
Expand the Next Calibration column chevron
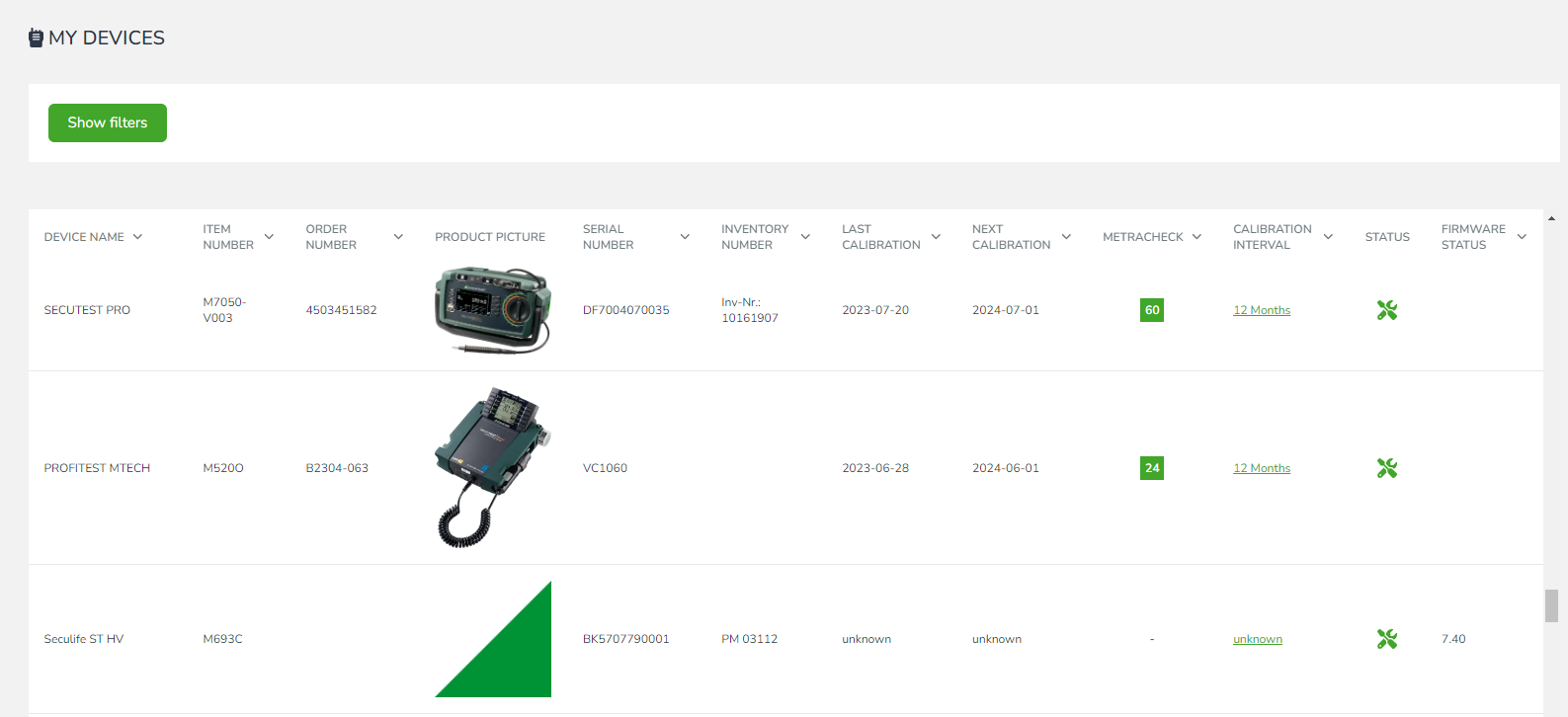(x=1066, y=237)
